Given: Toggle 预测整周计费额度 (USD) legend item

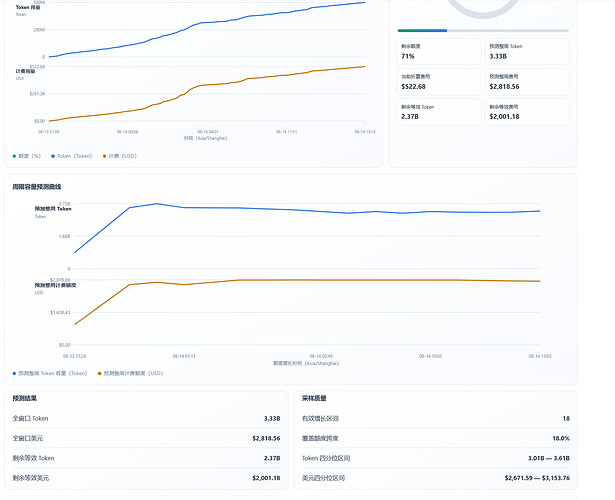Looking at the screenshot, I should [131, 373].
